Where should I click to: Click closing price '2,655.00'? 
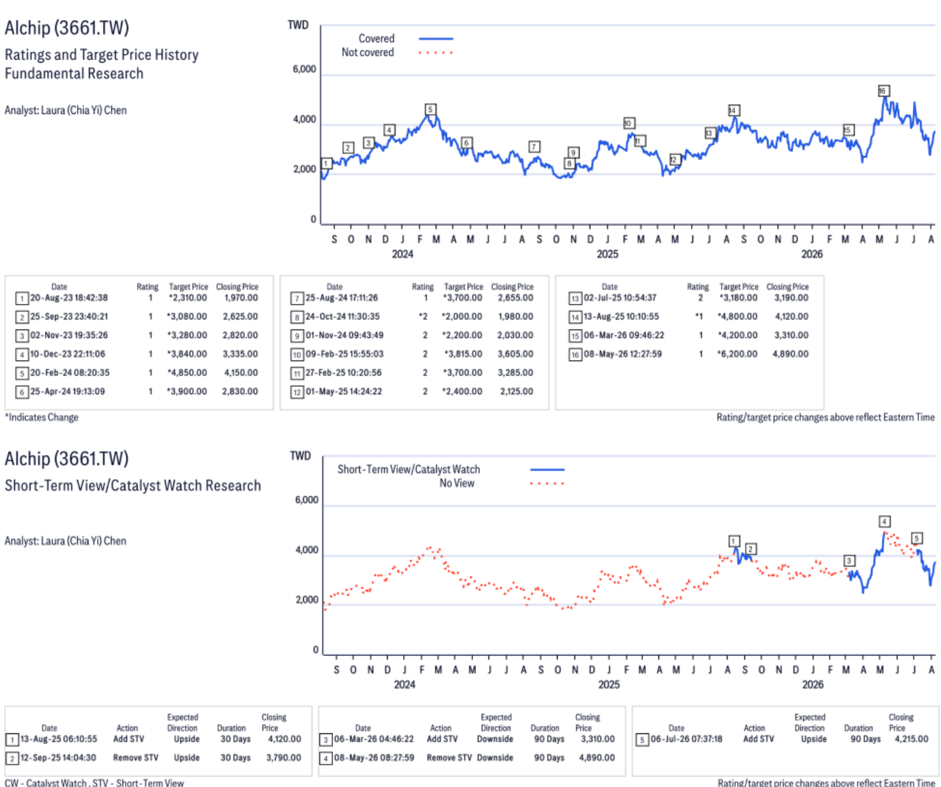coord(516,298)
